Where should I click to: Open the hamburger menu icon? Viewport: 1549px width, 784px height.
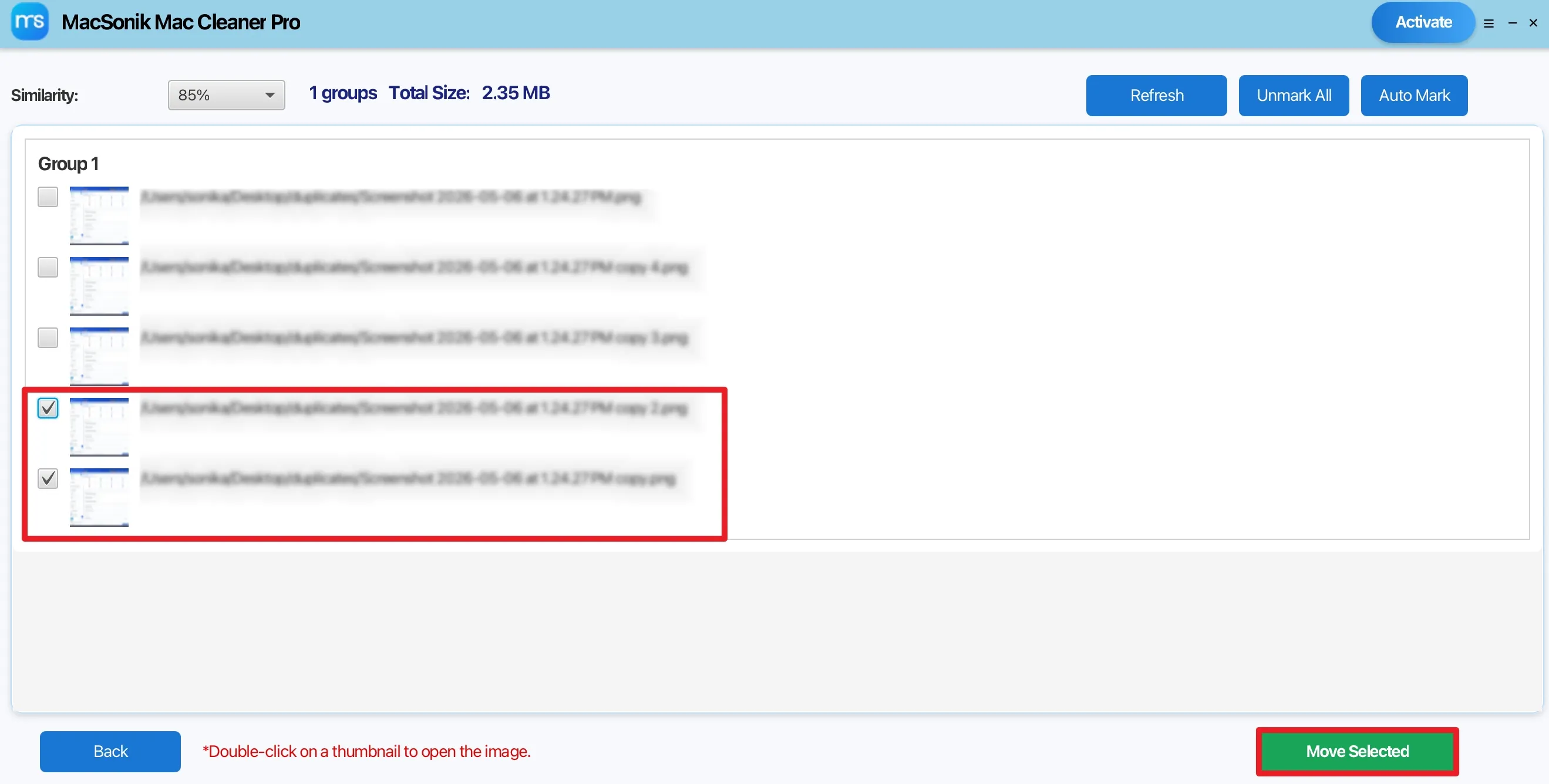tap(1489, 23)
